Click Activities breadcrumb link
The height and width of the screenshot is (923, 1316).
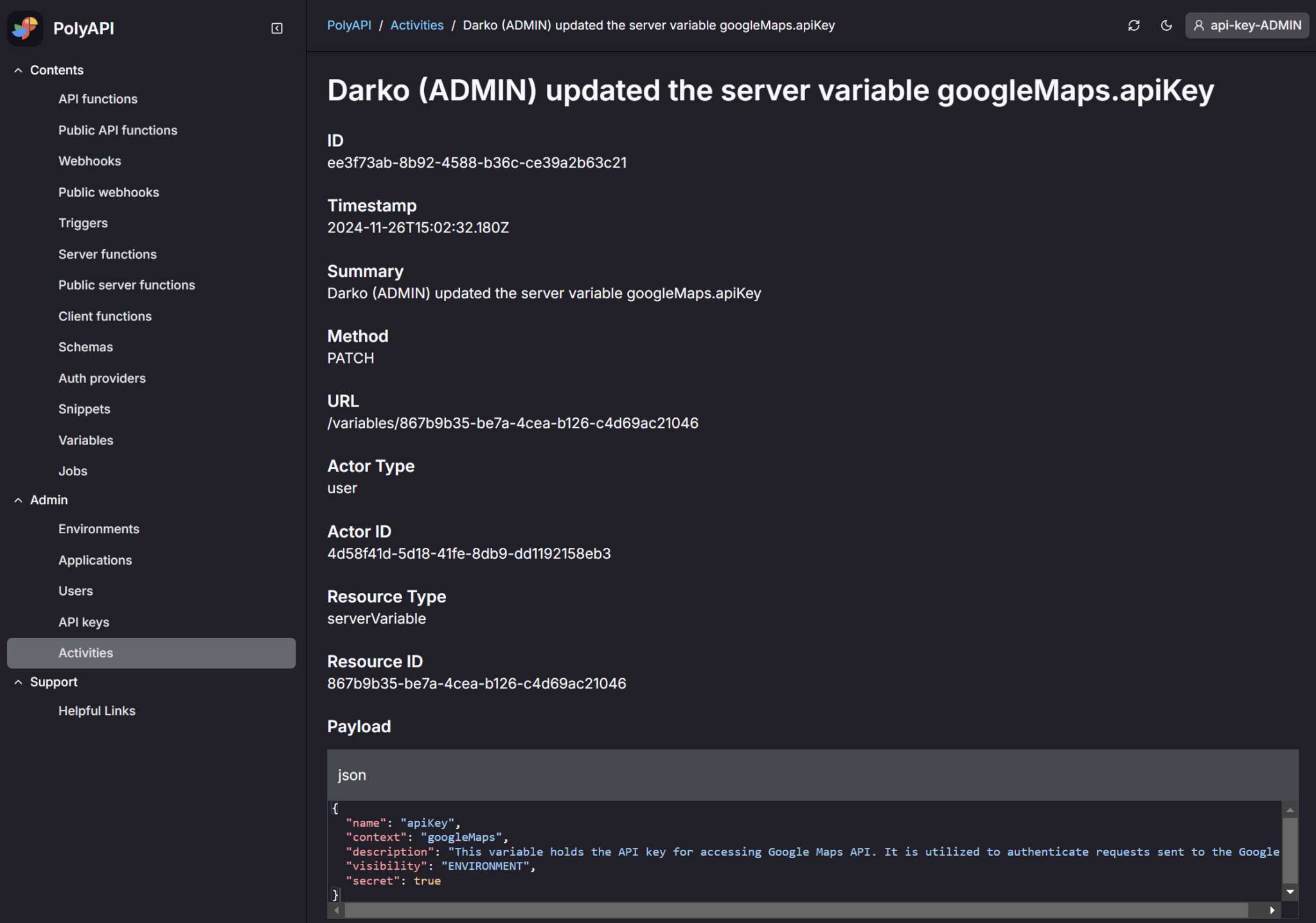pyautogui.click(x=416, y=25)
